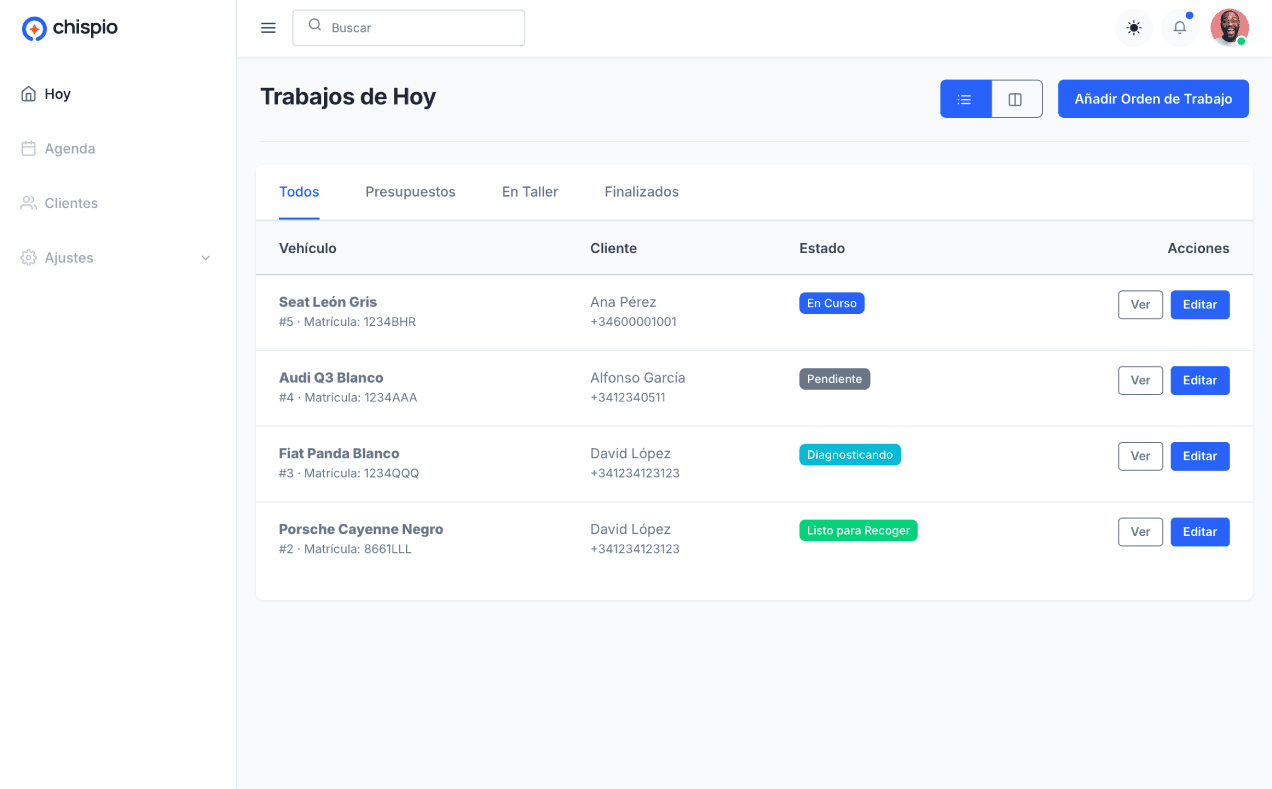The height and width of the screenshot is (789, 1272).
Task: Open the Clientes section
Action: (x=71, y=203)
